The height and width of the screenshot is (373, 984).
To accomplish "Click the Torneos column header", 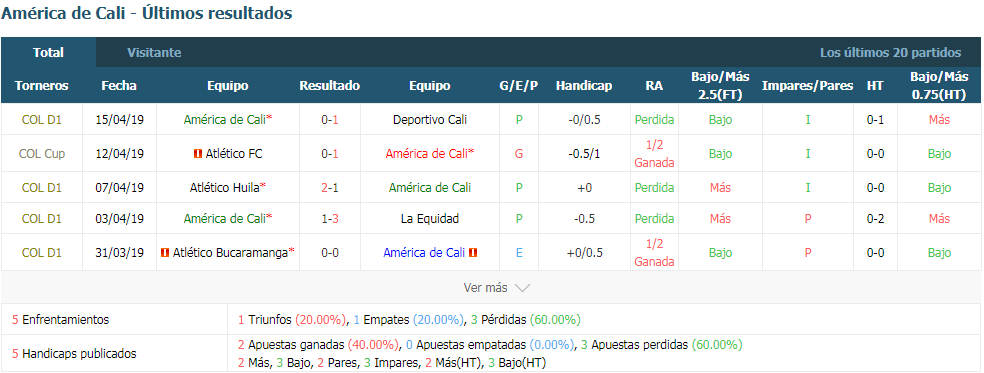I will [42, 85].
